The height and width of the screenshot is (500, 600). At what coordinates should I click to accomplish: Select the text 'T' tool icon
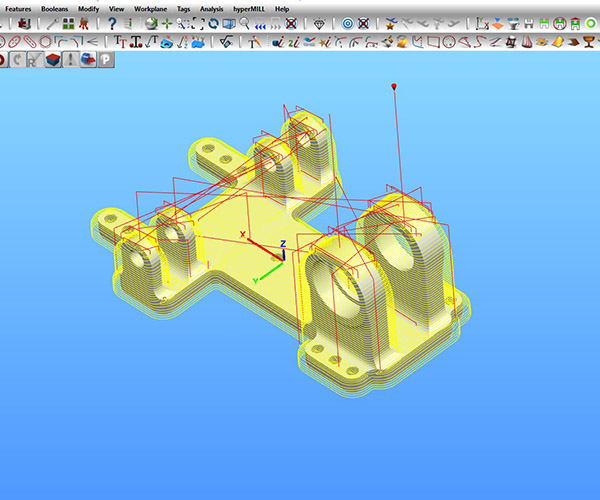[x=120, y=41]
